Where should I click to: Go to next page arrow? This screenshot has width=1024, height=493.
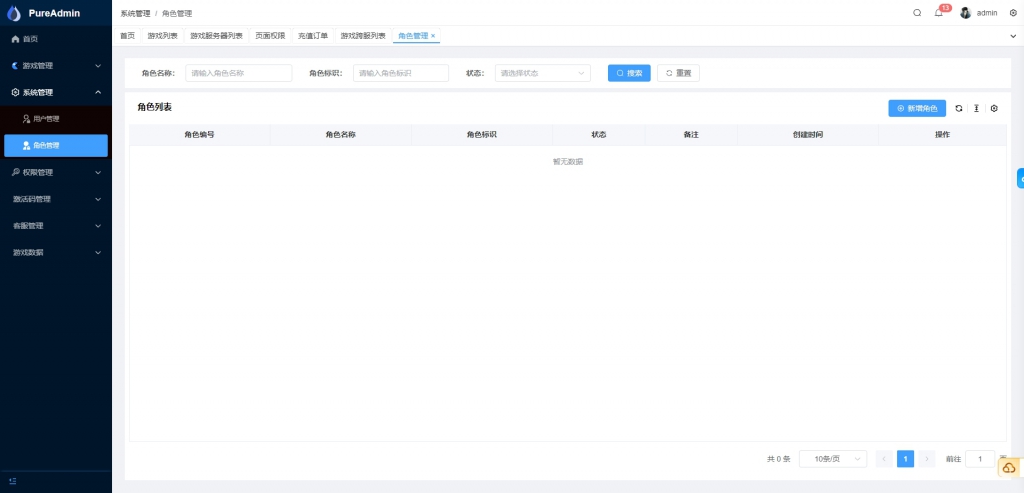click(927, 459)
